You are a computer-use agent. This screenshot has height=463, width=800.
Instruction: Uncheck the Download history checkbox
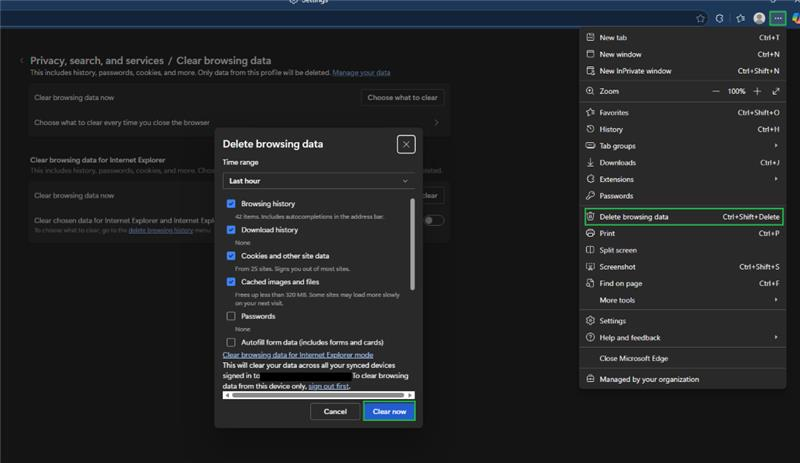point(231,230)
